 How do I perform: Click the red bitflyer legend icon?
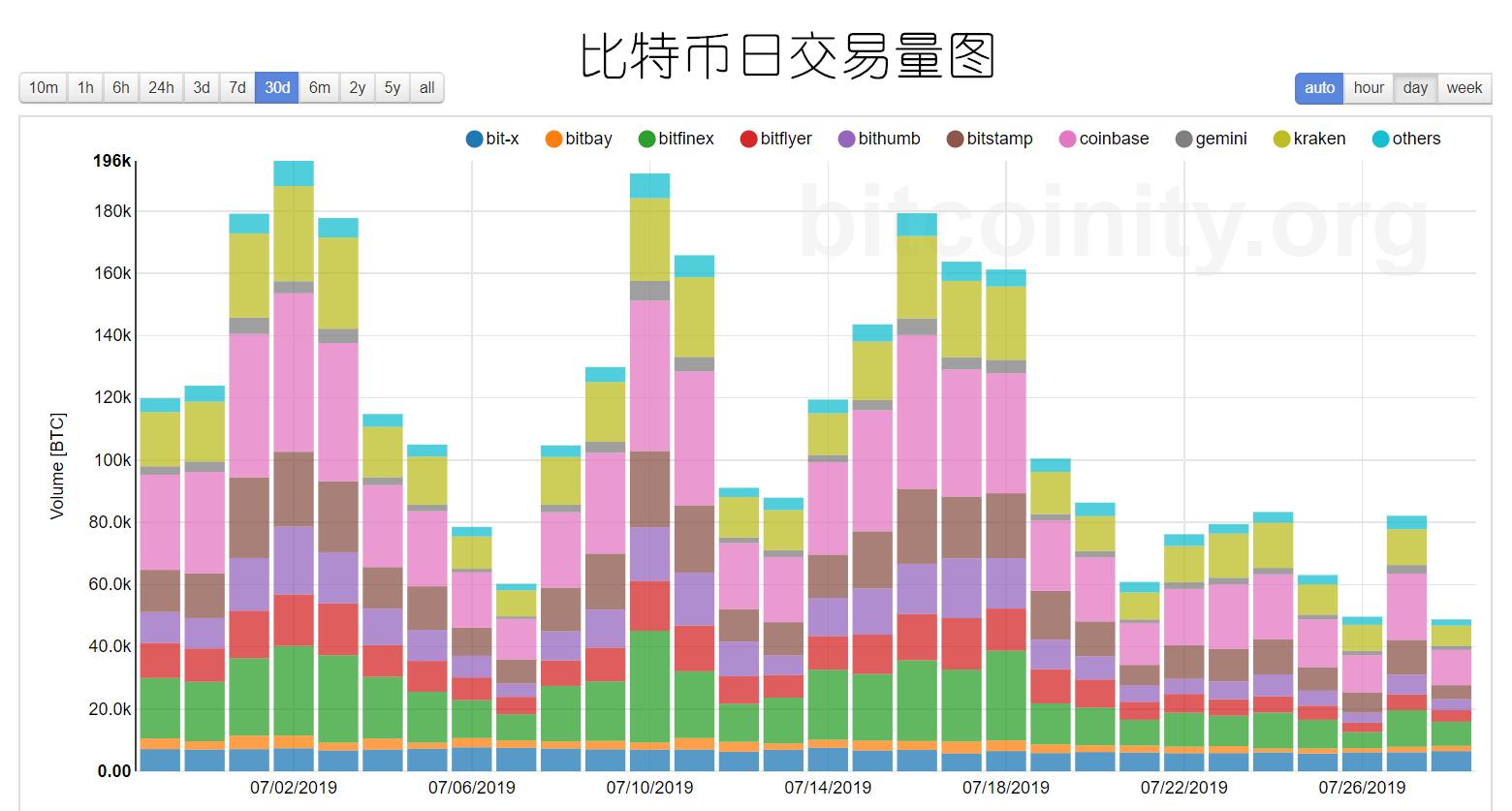pyautogui.click(x=747, y=139)
